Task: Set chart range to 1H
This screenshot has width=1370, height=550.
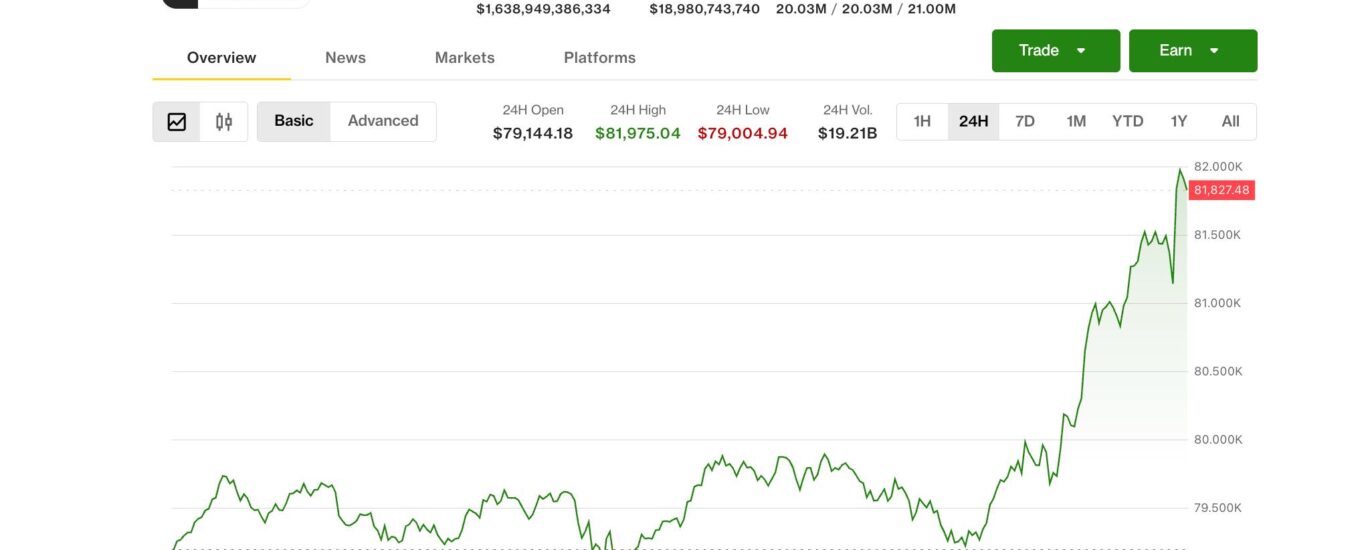Action: tap(922, 122)
